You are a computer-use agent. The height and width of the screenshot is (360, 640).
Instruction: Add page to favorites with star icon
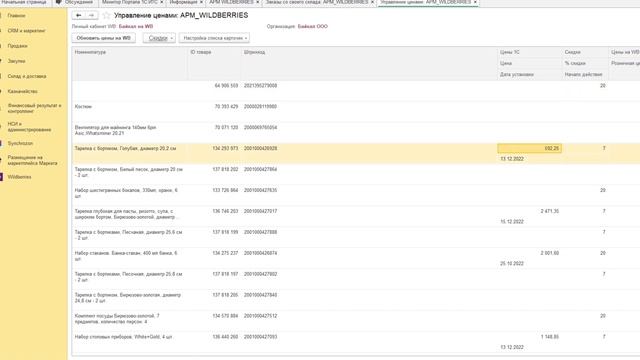107,16
